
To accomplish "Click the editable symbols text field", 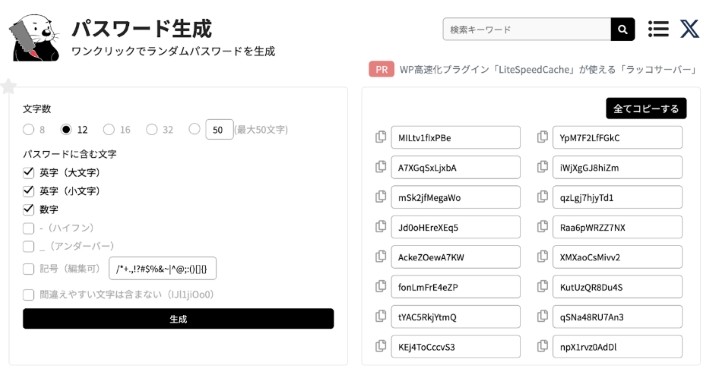I will [163, 269].
